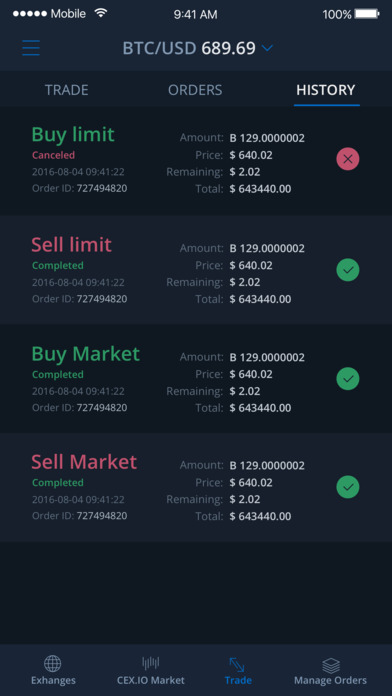Select the HISTORY tab
392x696 pixels.
click(326, 90)
